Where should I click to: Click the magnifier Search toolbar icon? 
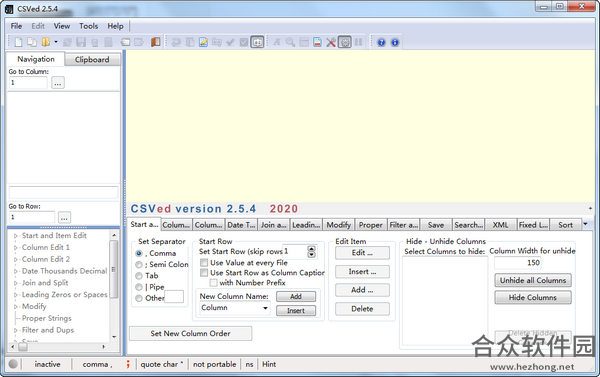[290, 42]
